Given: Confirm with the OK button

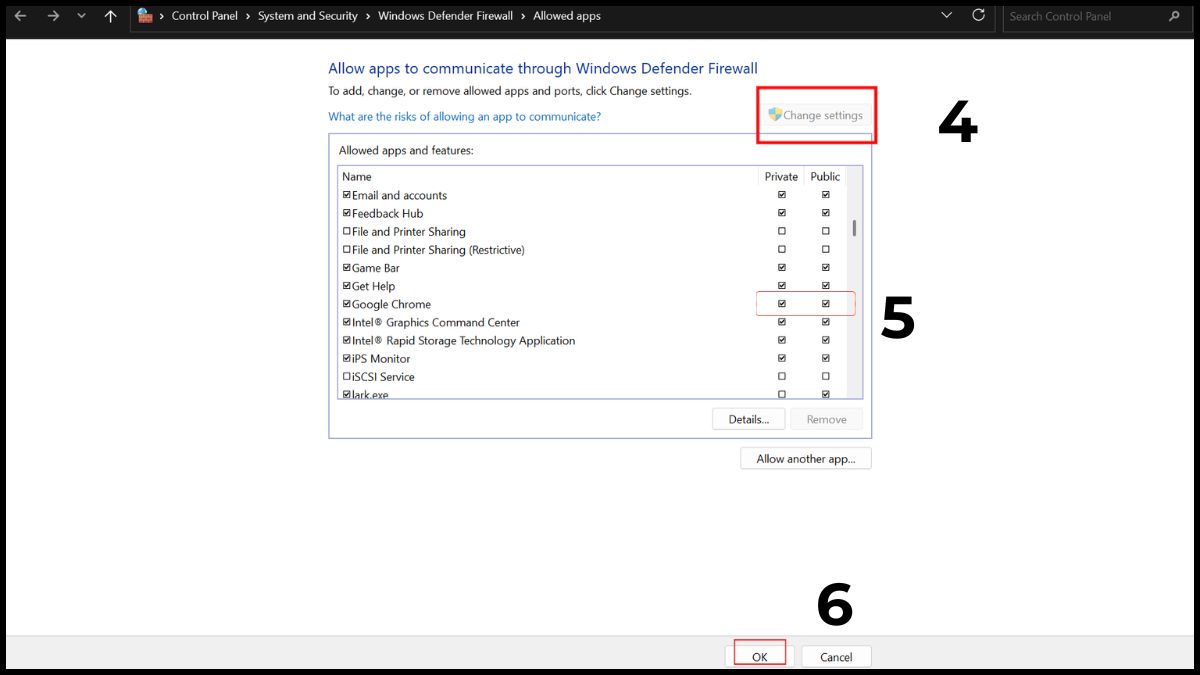Looking at the screenshot, I should 760,657.
